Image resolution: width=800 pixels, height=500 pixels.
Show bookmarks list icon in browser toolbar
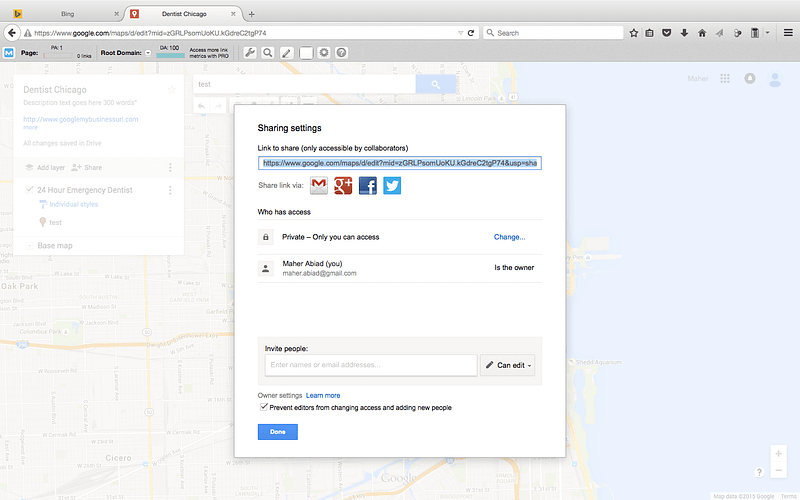click(x=649, y=33)
